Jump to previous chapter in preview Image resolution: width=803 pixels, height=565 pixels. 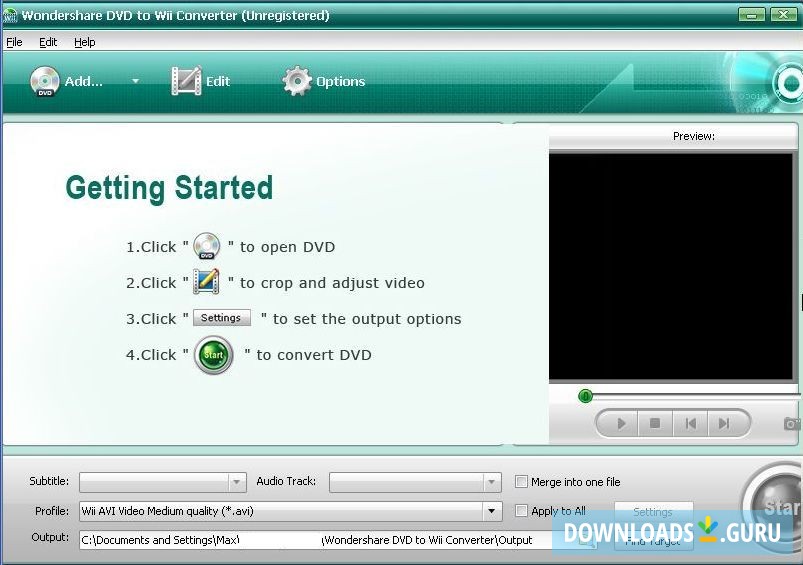[x=690, y=423]
